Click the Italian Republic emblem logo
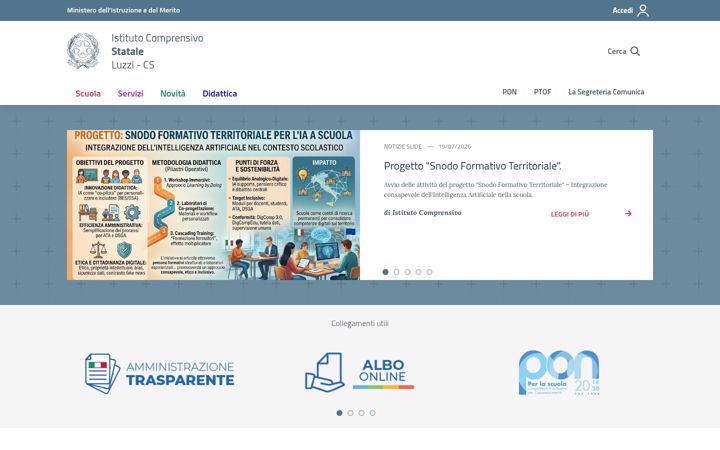Image resolution: width=720 pixels, height=450 pixels. point(83,51)
